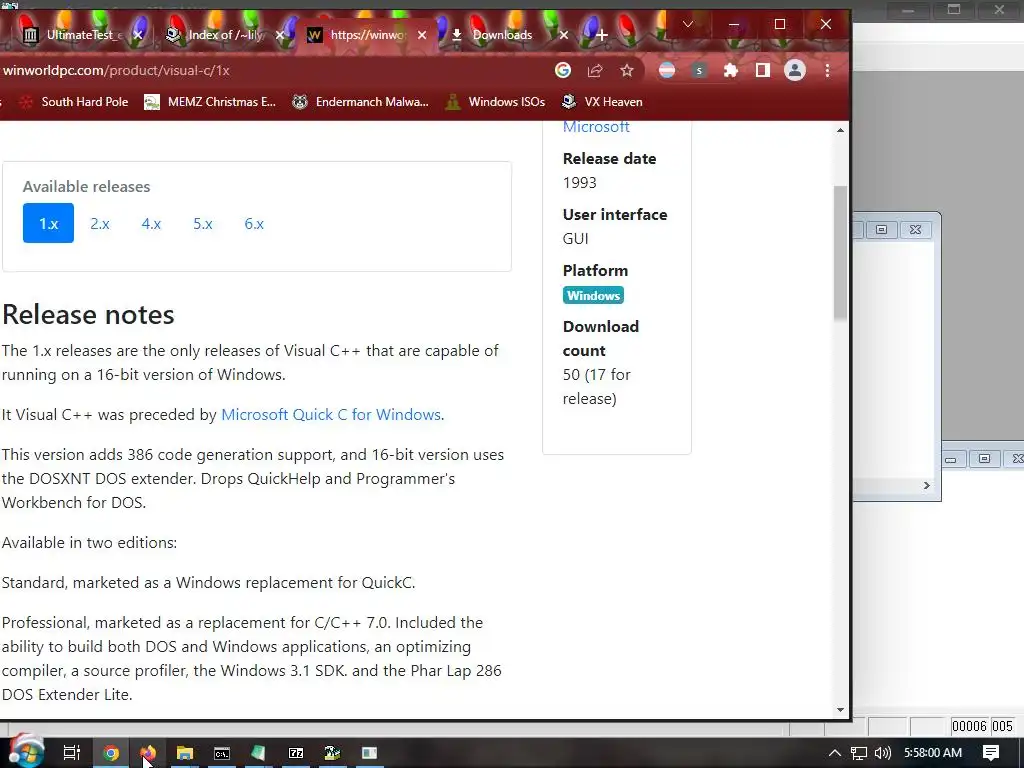The height and width of the screenshot is (768, 1024).
Task: Open File Explorer from the taskbar
Action: pyautogui.click(x=185, y=753)
